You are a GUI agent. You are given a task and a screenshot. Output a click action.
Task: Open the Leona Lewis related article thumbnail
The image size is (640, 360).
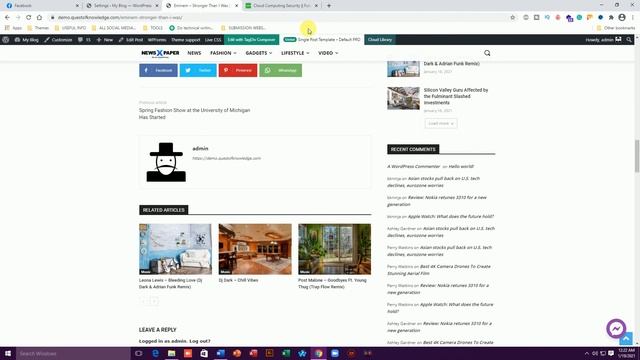click(175, 249)
